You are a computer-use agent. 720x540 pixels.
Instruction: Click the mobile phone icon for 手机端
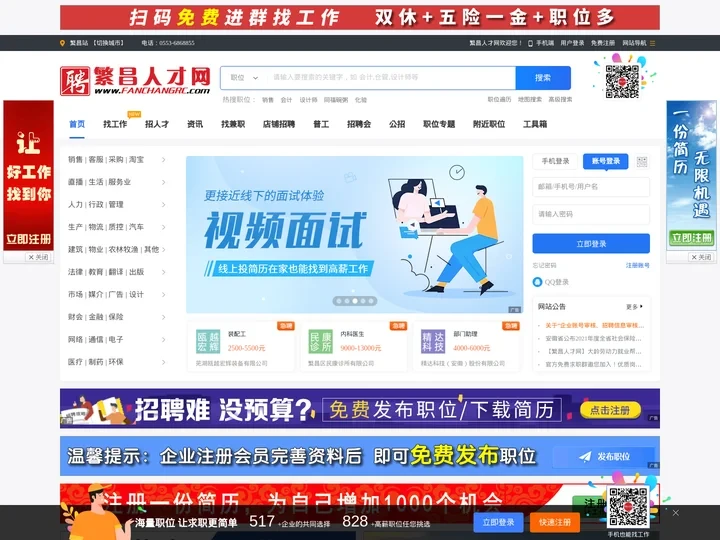[x=530, y=43]
